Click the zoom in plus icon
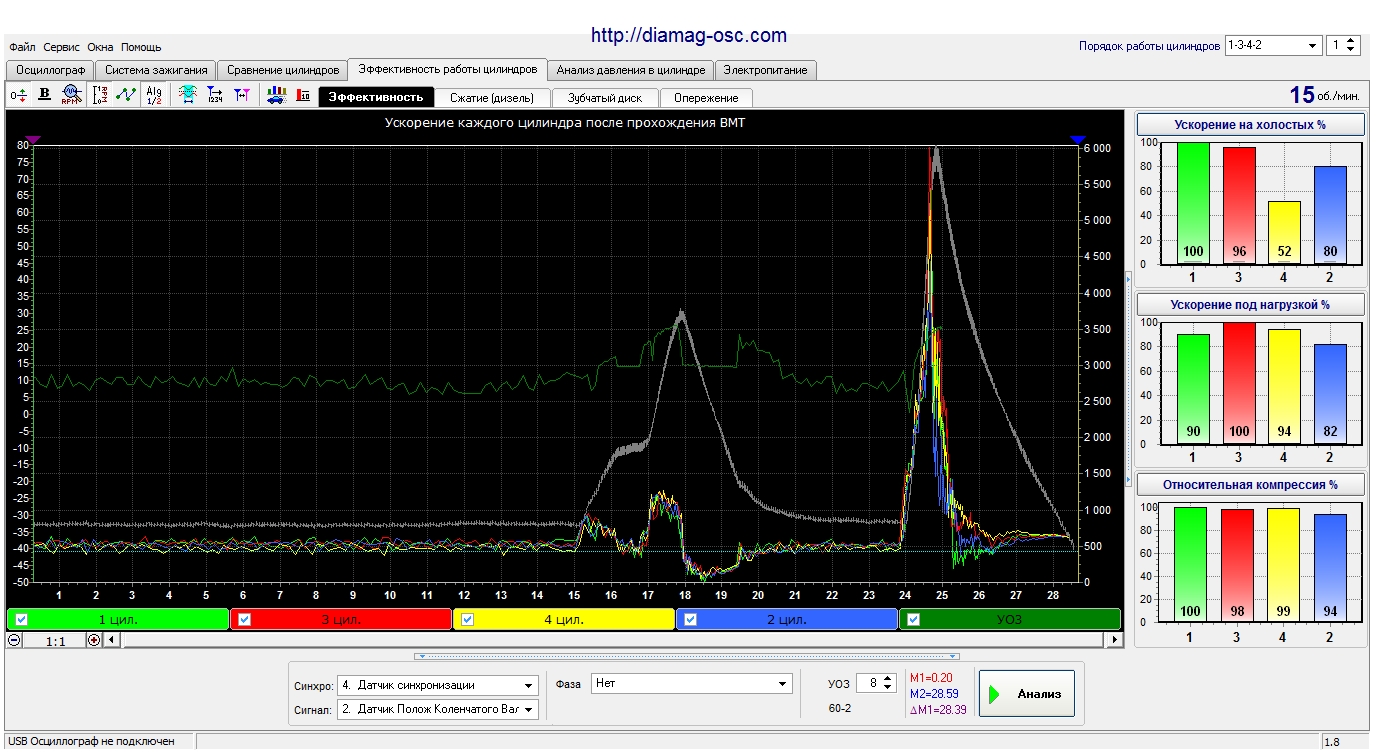This screenshot has height=754, width=1382. point(94,640)
